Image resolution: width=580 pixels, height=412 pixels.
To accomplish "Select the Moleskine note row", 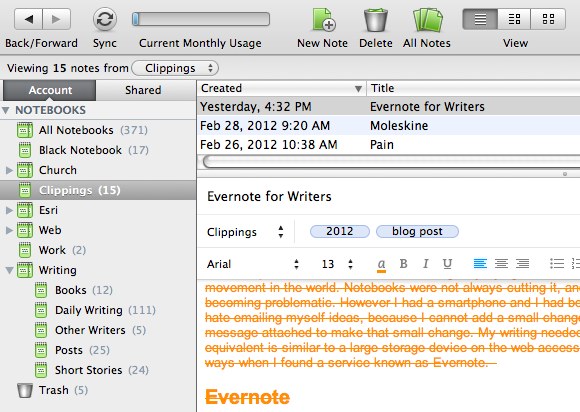I will [388, 126].
